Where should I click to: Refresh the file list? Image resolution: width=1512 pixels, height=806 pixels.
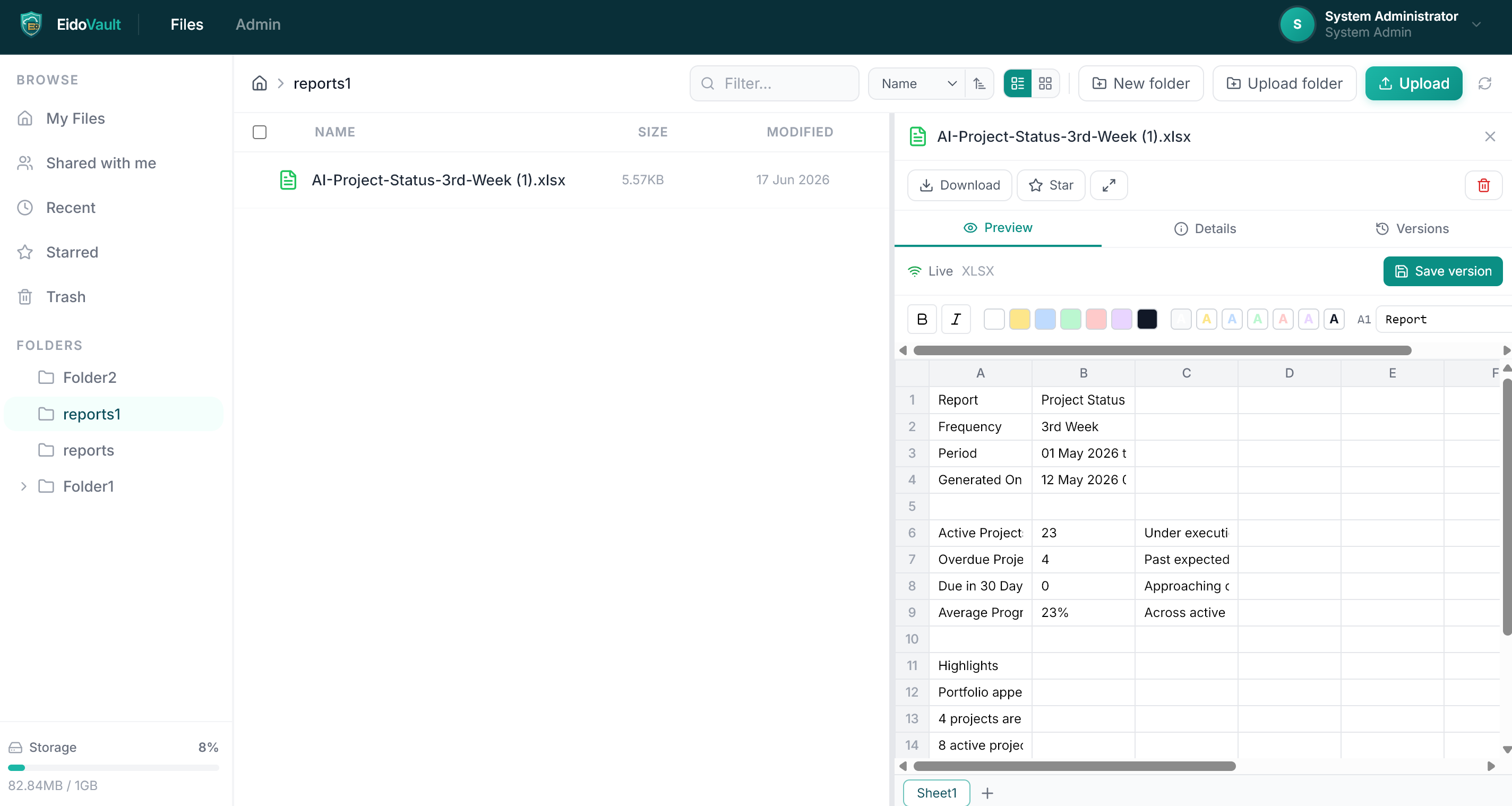point(1485,83)
